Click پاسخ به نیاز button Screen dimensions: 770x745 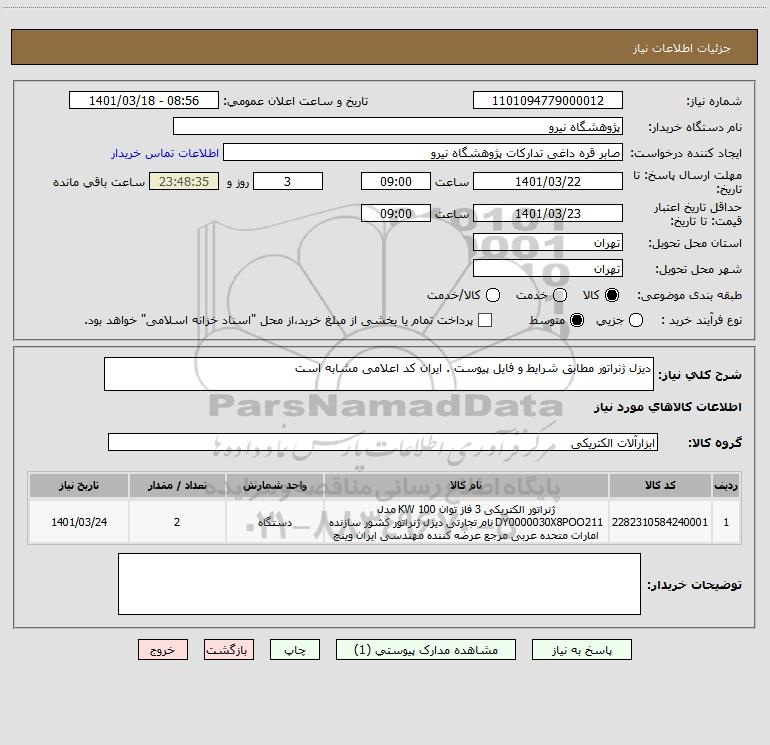[581, 650]
